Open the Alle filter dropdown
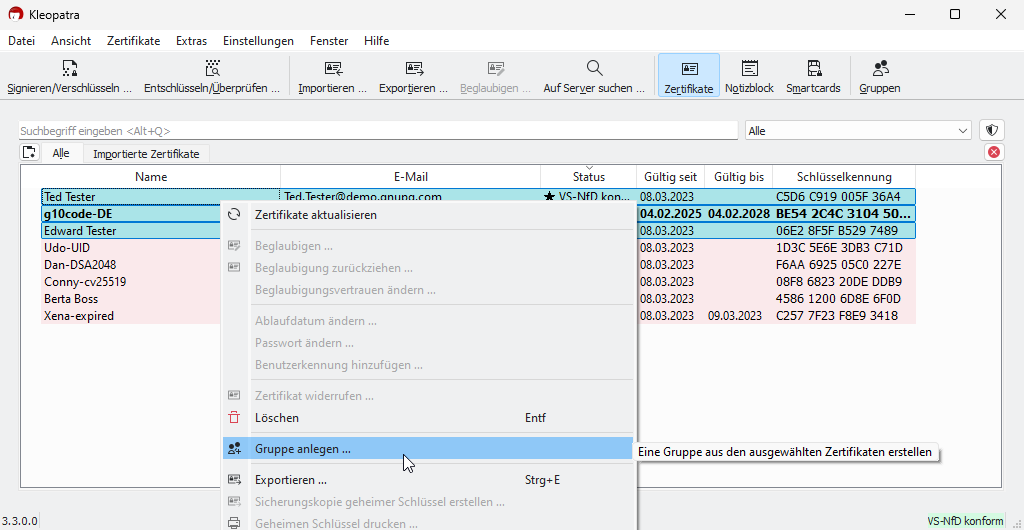Screen dimensions: 1024x530 tap(858, 131)
